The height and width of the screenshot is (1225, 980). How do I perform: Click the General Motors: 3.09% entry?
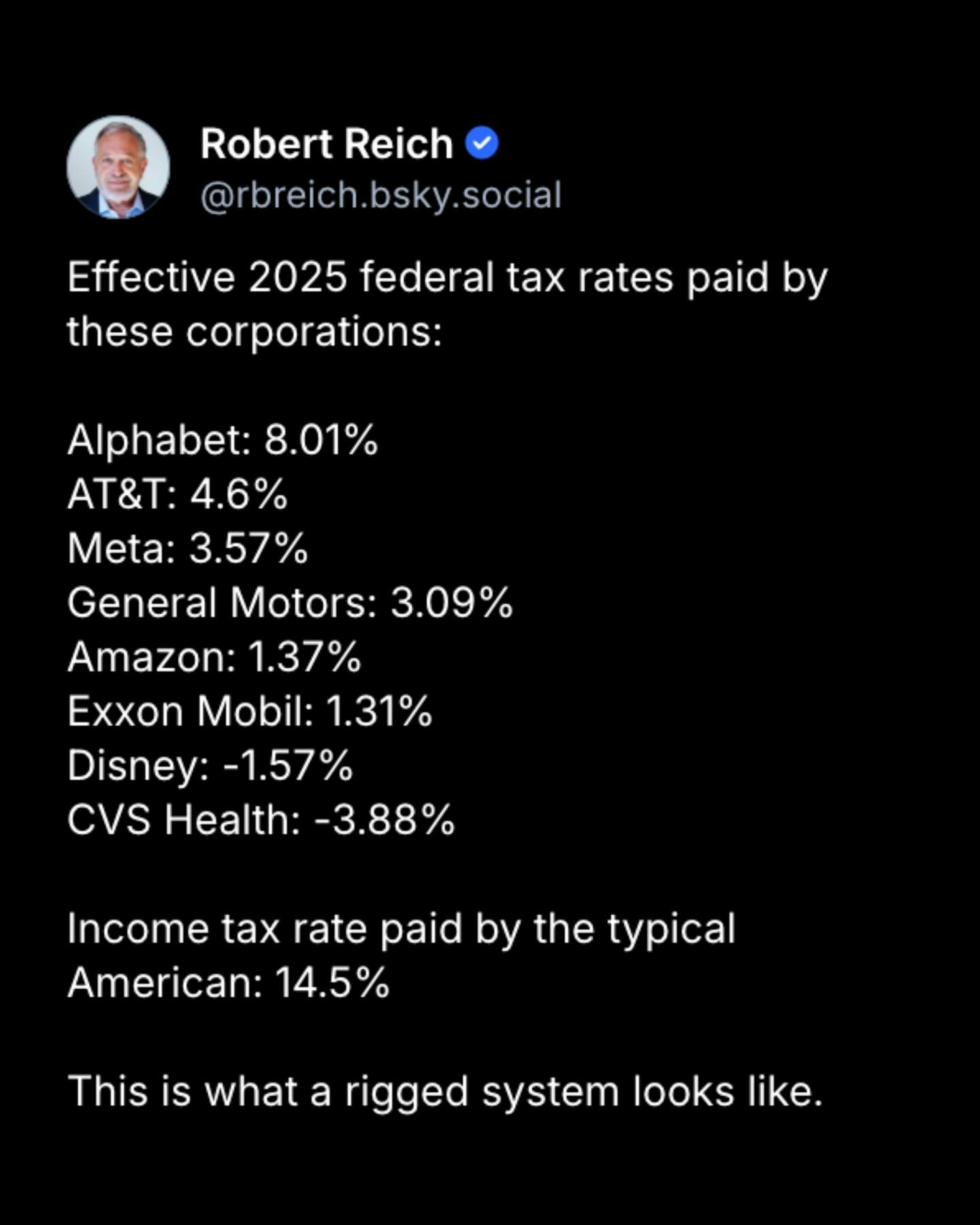point(290,603)
